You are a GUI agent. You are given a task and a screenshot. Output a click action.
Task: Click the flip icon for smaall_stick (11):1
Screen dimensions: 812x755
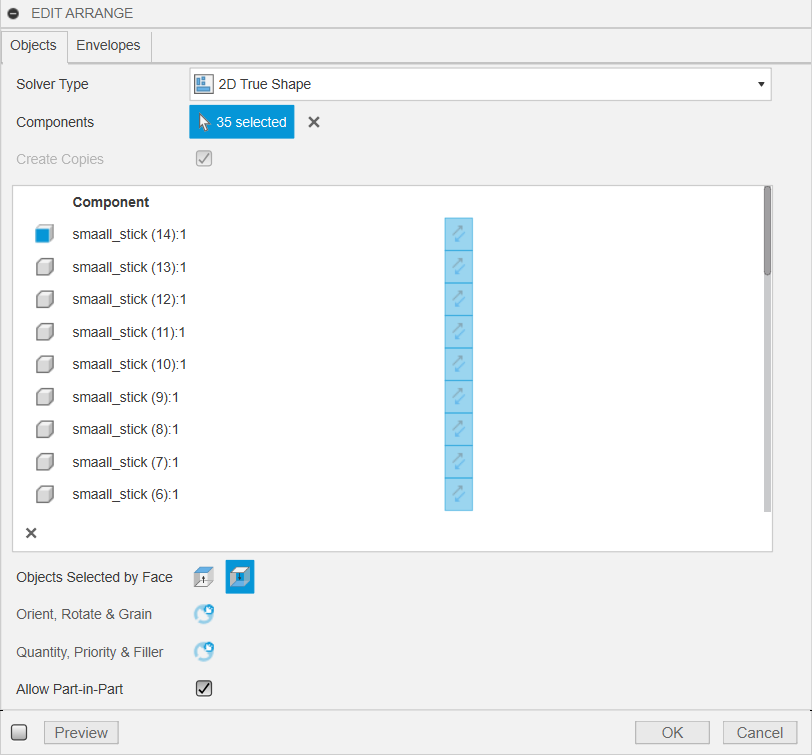[x=458, y=332]
